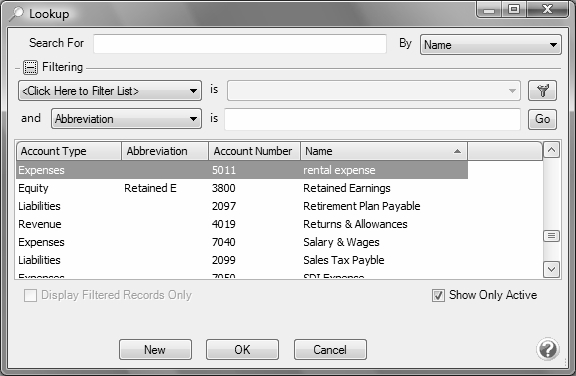Click the New button
Screen dimensions: 576x376
tap(155, 350)
